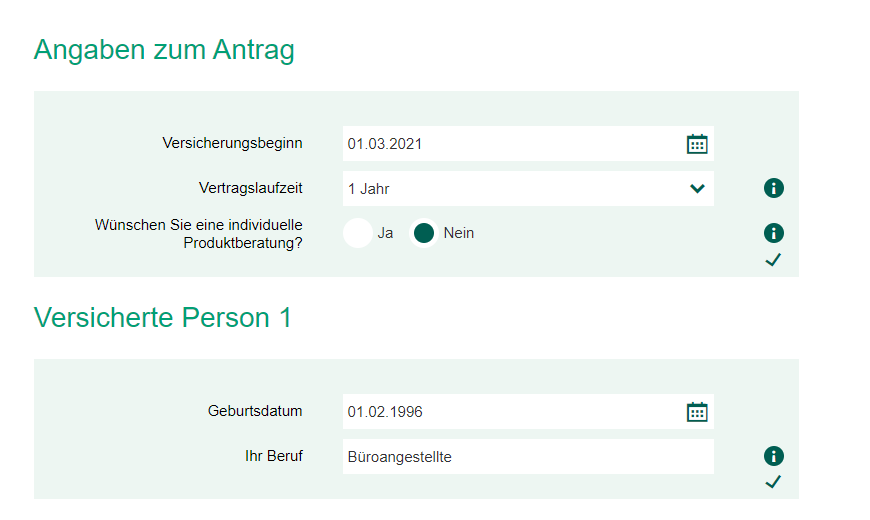Focus the Versicherungsbeginn date field 01.03.2021
Viewport: 870px width, 520px height.
coord(528,144)
